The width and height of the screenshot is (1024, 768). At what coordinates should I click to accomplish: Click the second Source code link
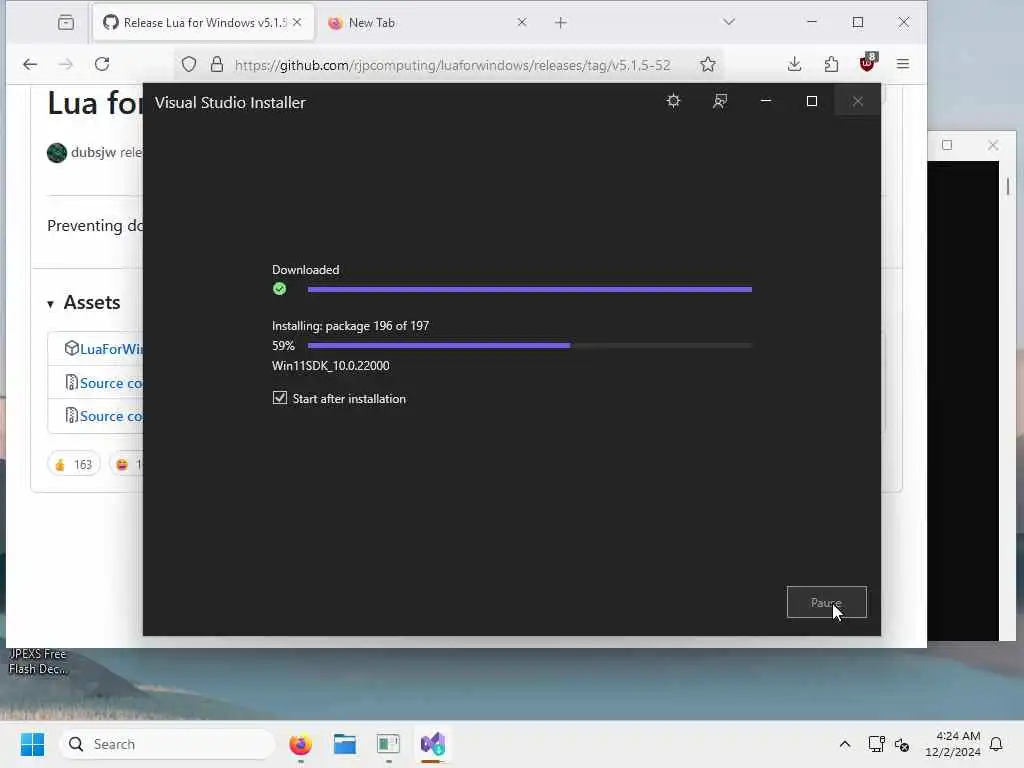click(111, 416)
